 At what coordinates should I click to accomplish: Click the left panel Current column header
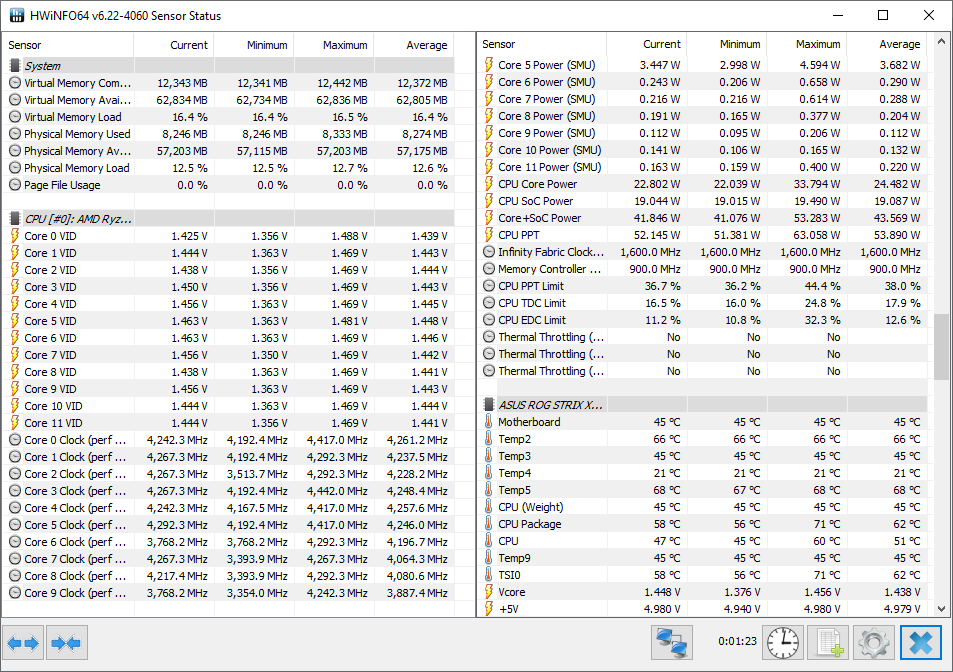(174, 45)
